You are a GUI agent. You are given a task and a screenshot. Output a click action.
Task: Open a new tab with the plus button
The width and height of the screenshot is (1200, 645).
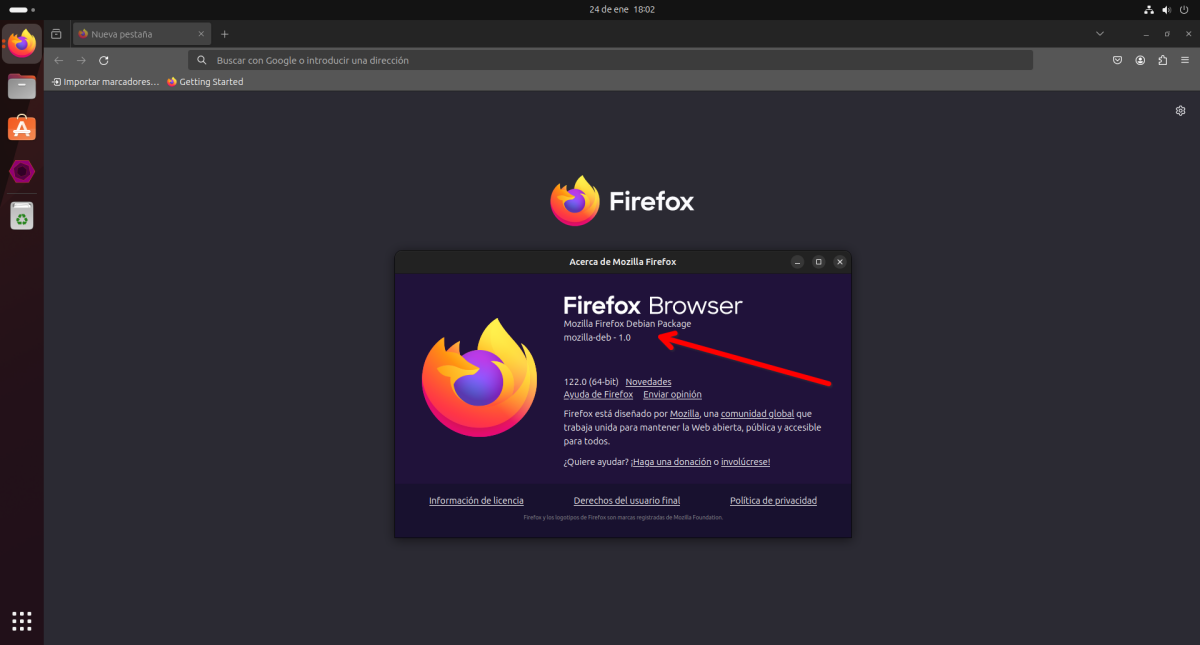click(224, 34)
